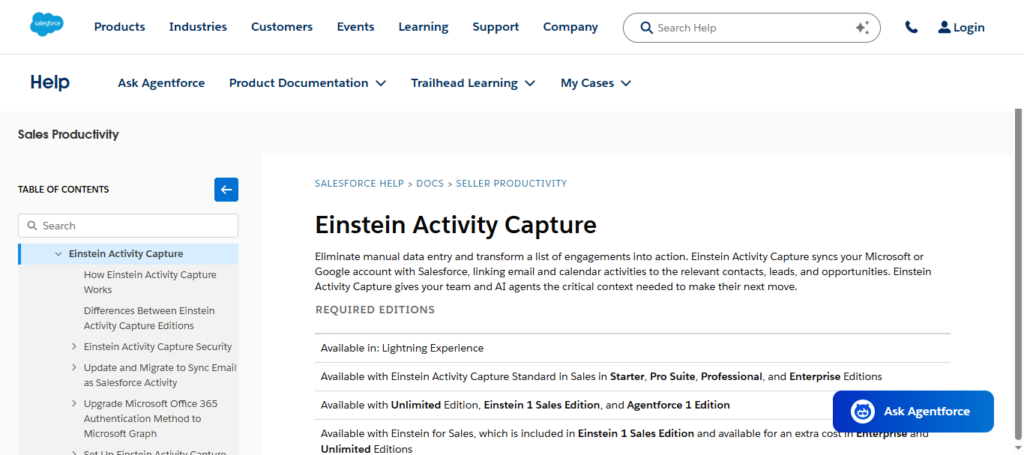Open the Industries menu
The image size is (1024, 455).
coord(198,27)
